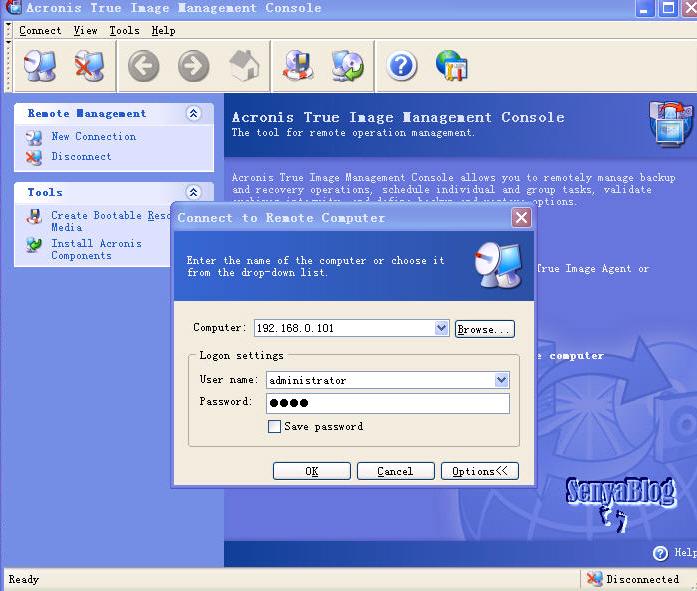Toggle the Save password checkbox

274,427
